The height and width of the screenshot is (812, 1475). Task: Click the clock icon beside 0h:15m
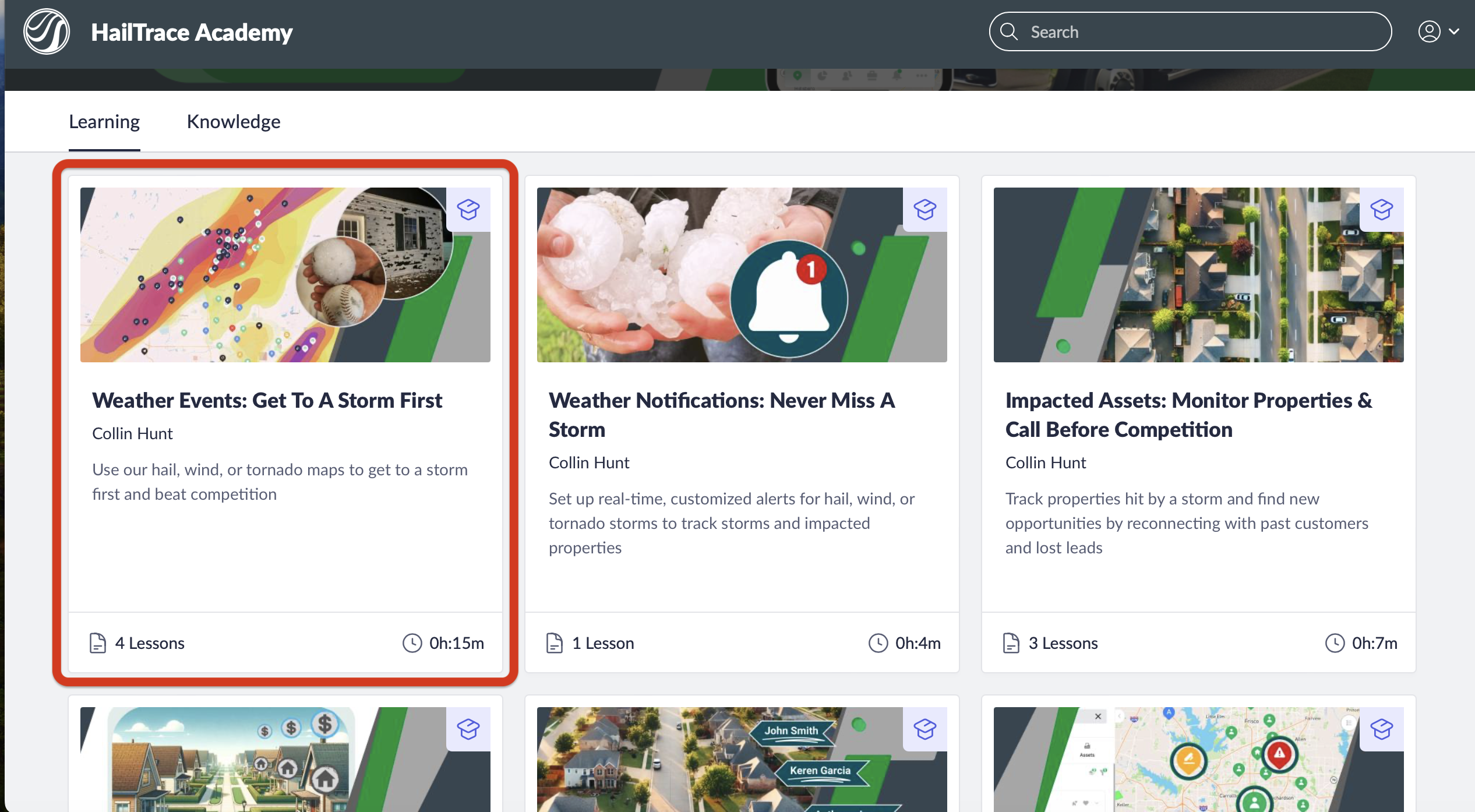tap(412, 643)
